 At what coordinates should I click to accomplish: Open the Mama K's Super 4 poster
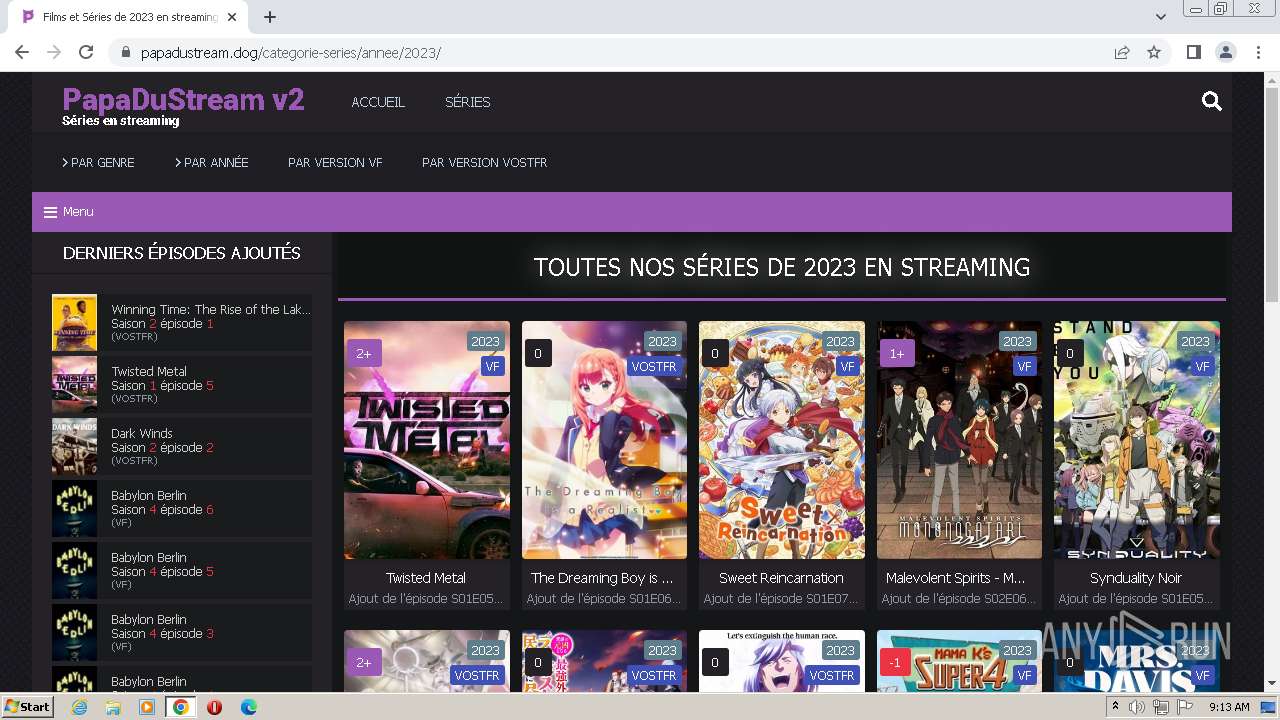[x=959, y=661]
